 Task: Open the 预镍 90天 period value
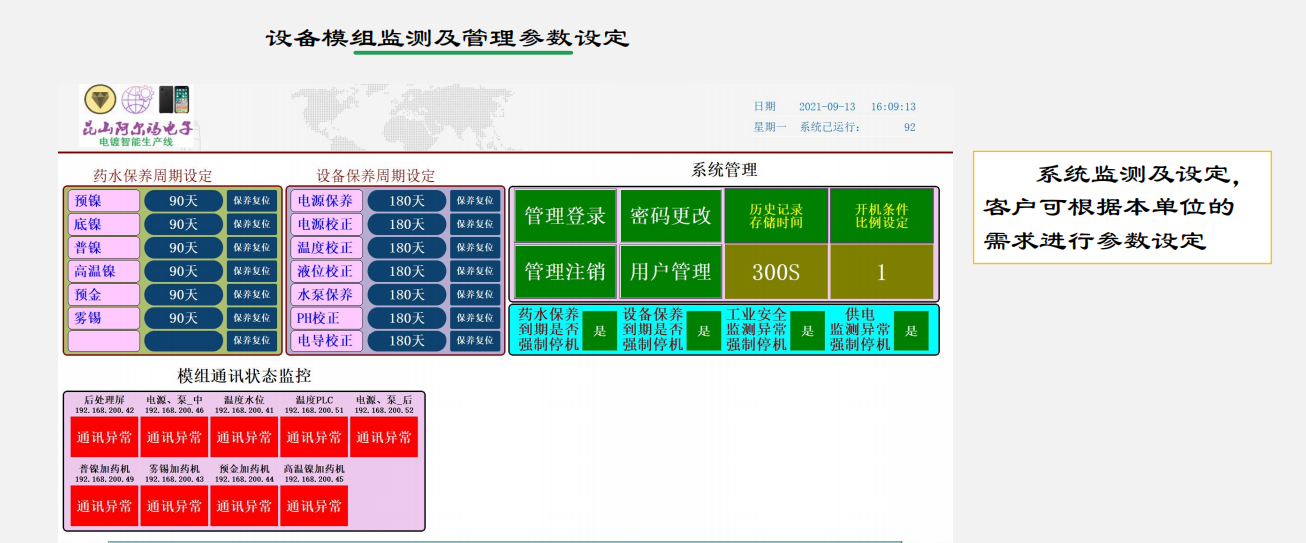point(184,201)
